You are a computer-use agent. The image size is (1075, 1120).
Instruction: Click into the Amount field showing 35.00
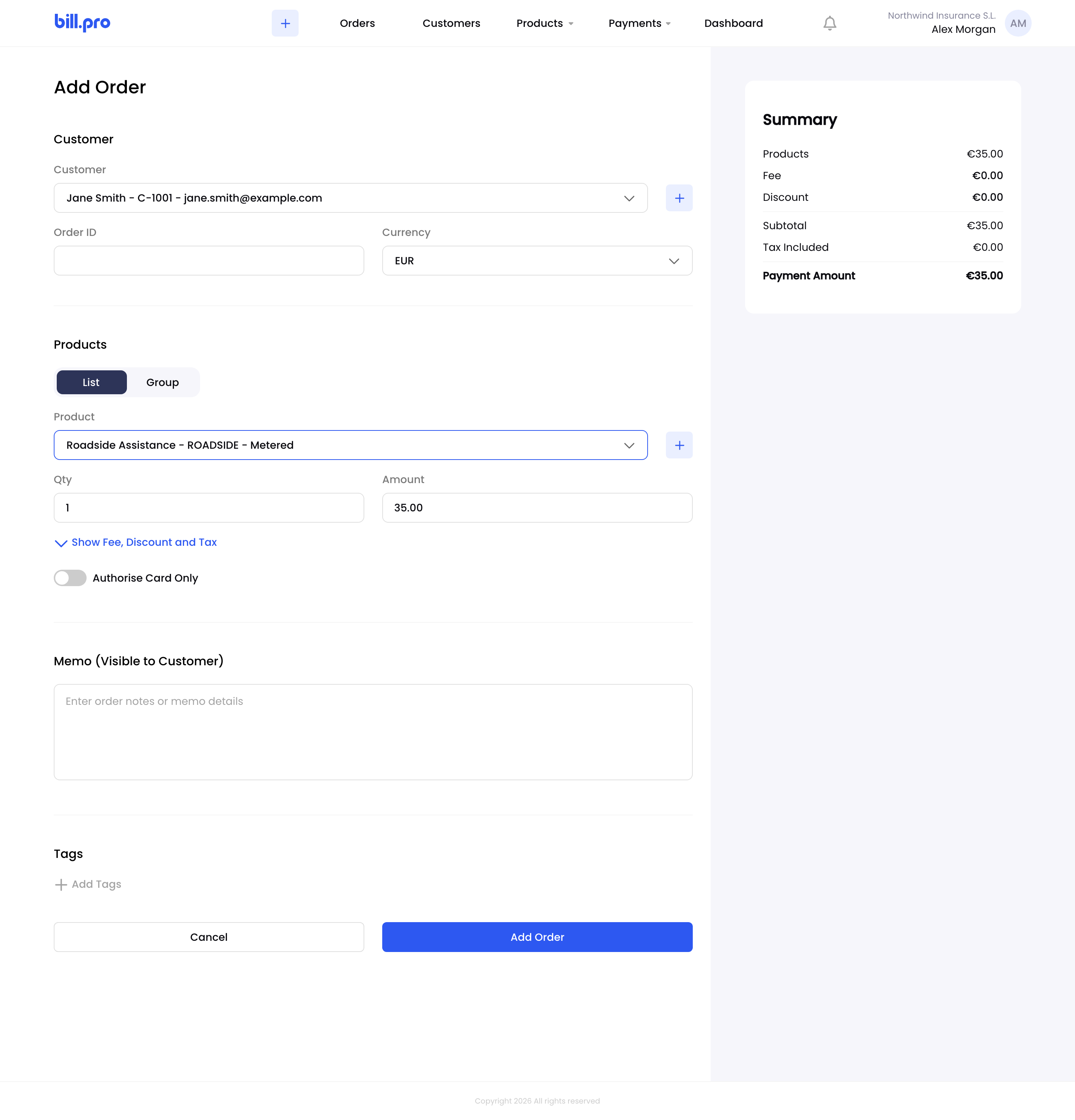point(537,508)
